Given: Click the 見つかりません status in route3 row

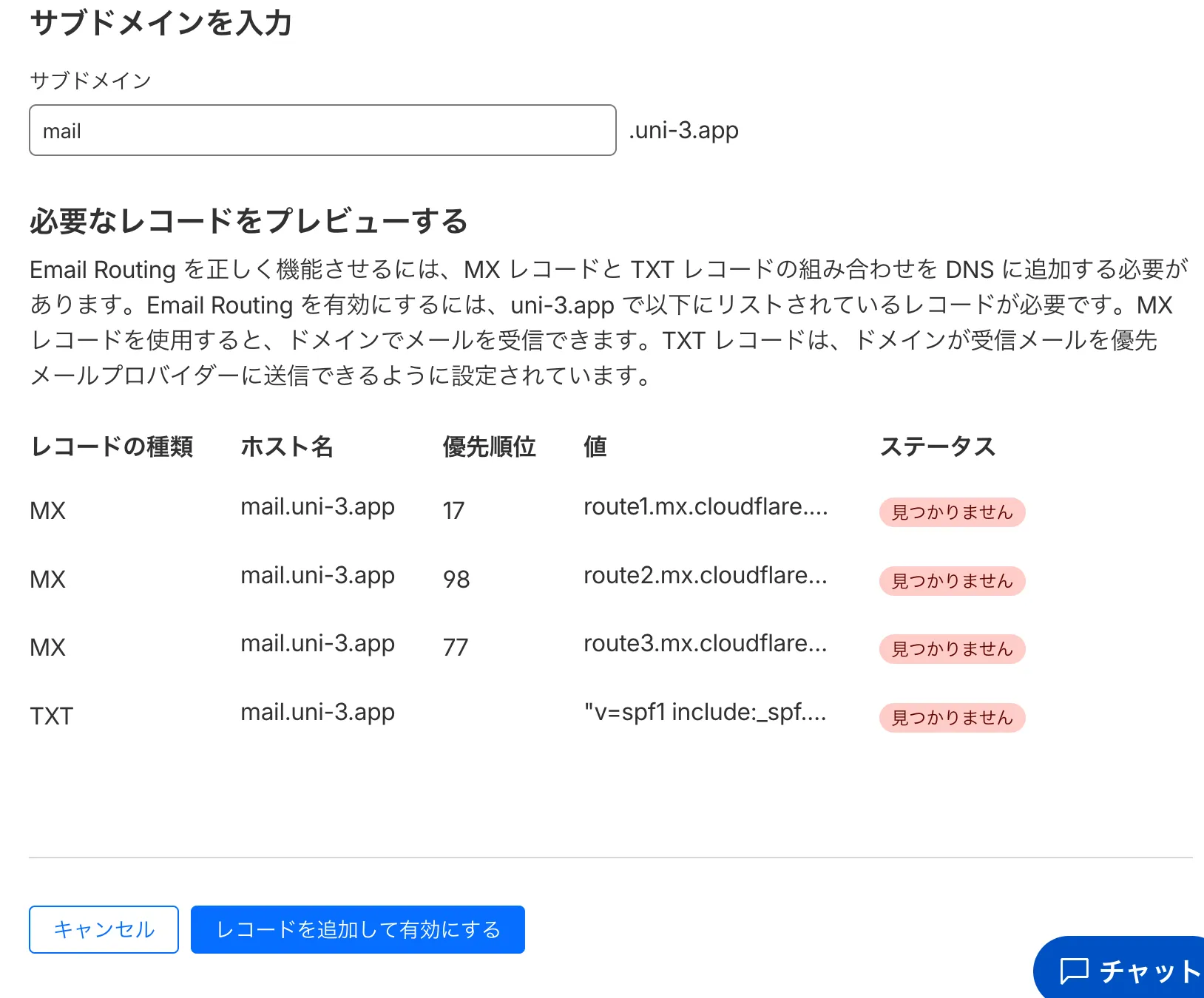Looking at the screenshot, I should click(952, 649).
